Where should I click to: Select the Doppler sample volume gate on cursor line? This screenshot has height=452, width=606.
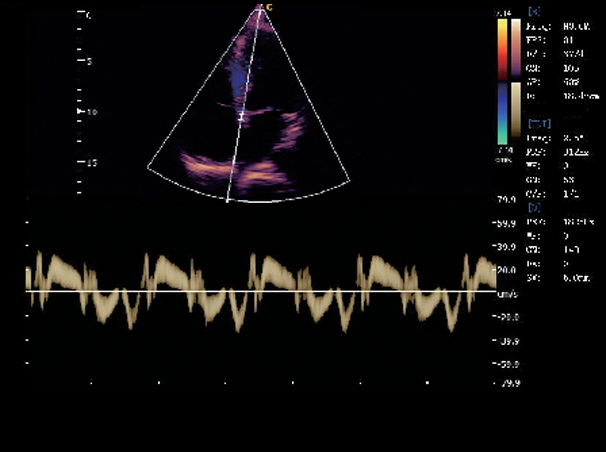pyautogui.click(x=241, y=117)
